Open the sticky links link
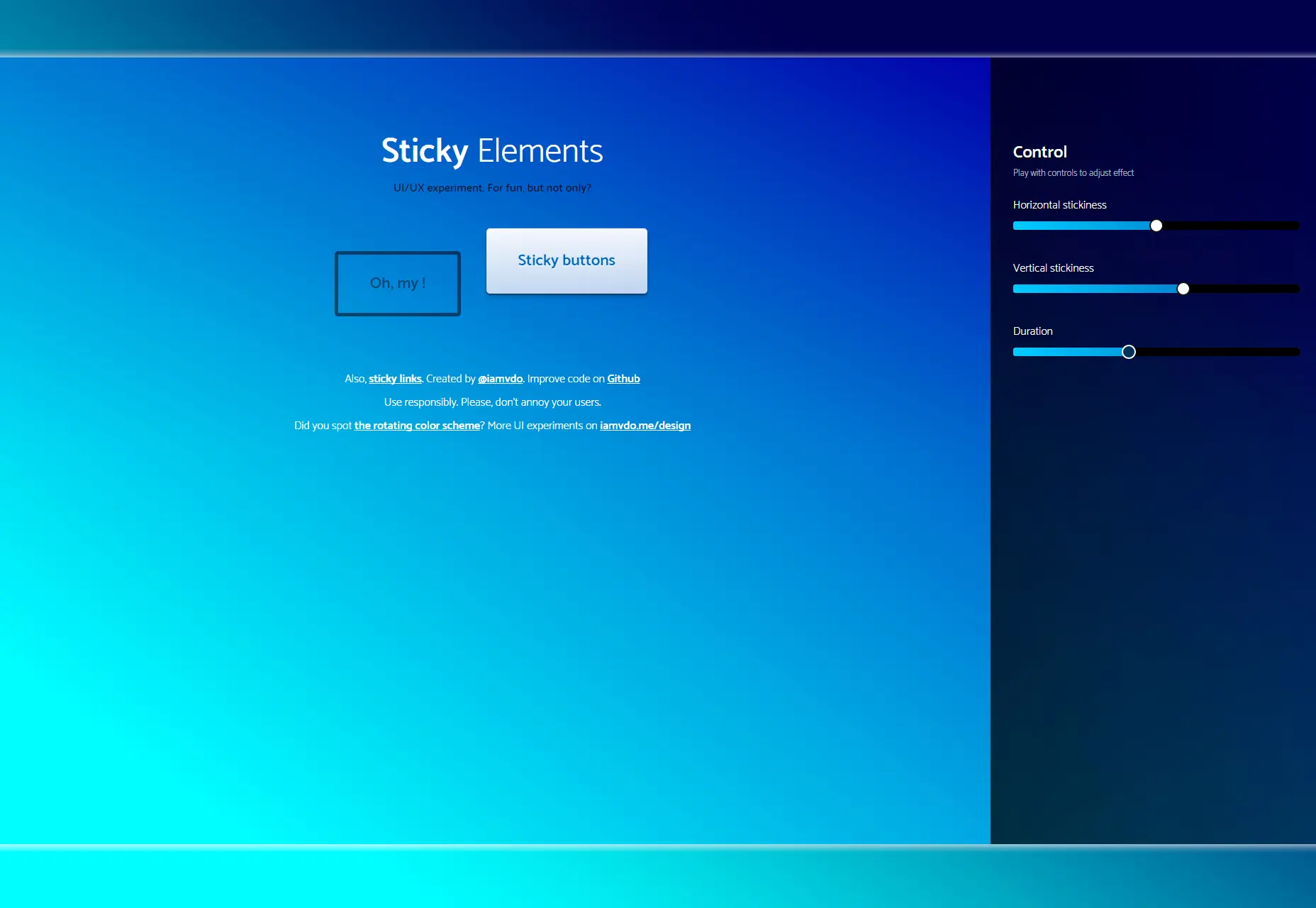 click(x=395, y=378)
